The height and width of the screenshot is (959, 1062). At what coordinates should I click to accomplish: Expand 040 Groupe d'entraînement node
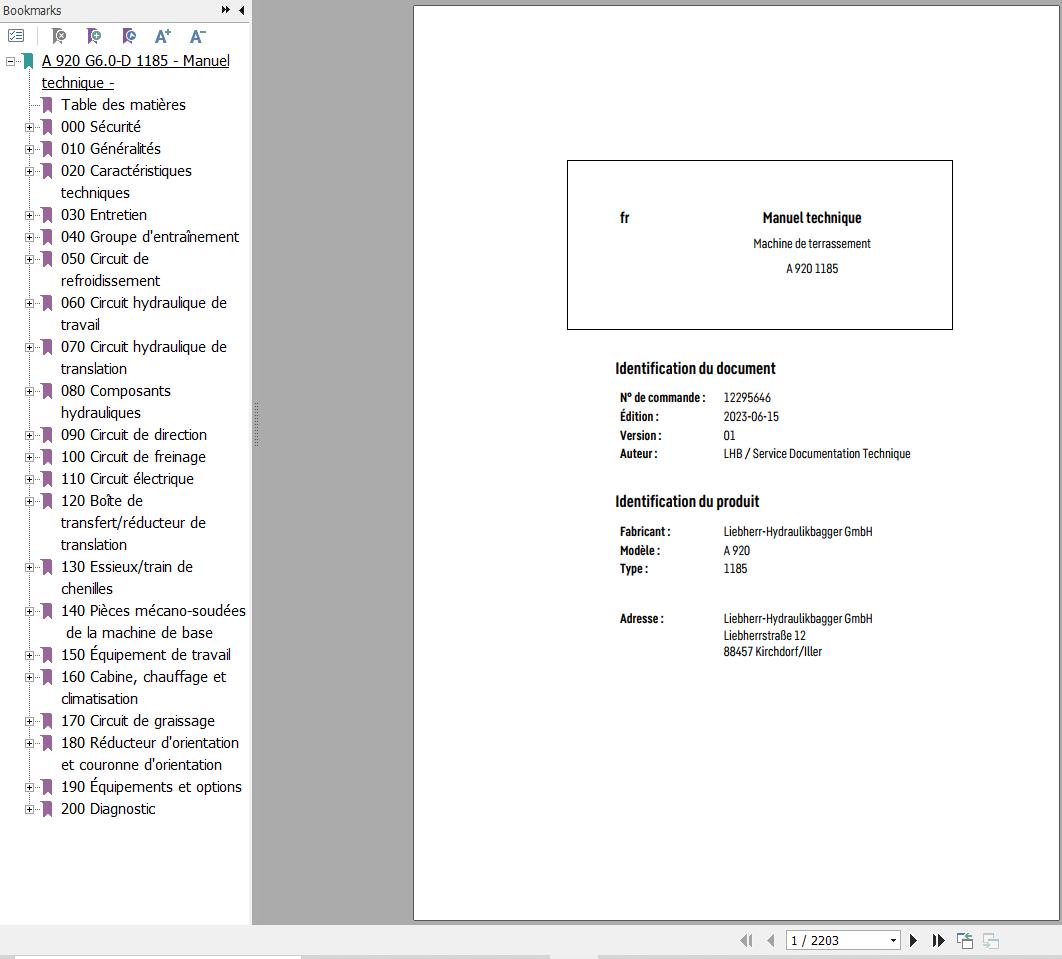pyautogui.click(x=29, y=237)
